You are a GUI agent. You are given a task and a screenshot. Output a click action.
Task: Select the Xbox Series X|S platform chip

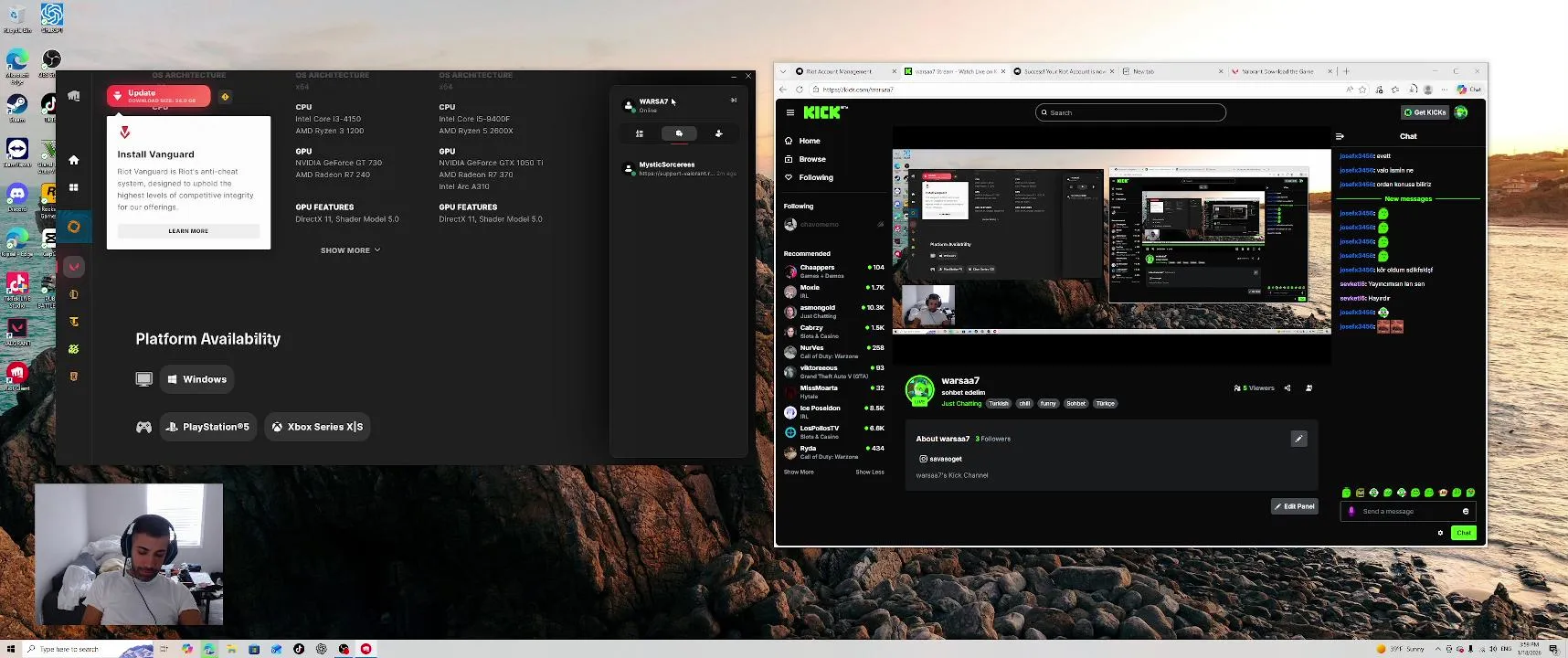[317, 427]
